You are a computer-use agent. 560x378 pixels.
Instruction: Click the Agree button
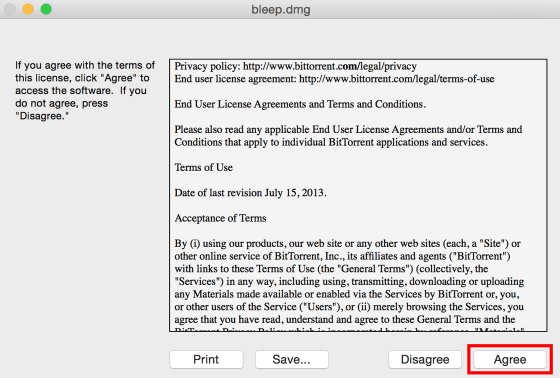tap(510, 359)
